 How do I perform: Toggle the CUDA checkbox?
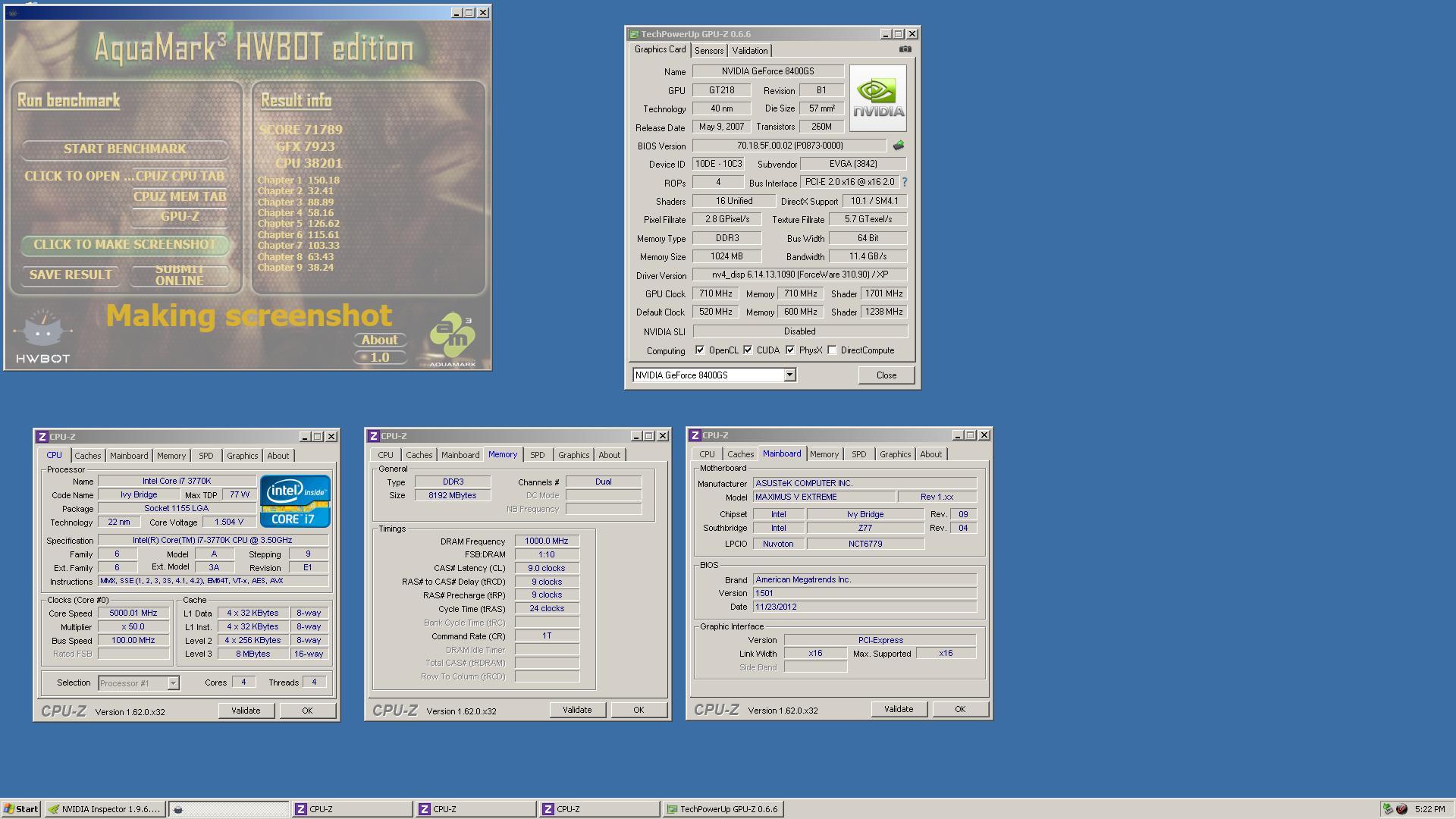point(748,350)
